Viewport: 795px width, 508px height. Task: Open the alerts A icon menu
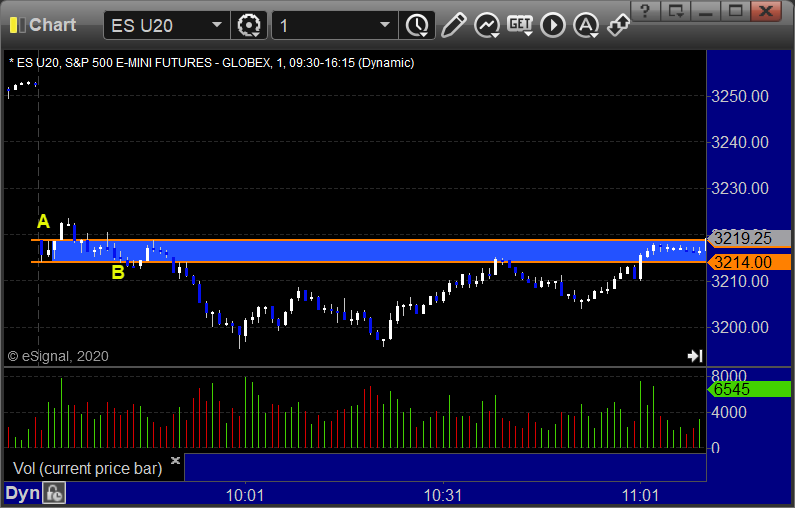click(586, 25)
